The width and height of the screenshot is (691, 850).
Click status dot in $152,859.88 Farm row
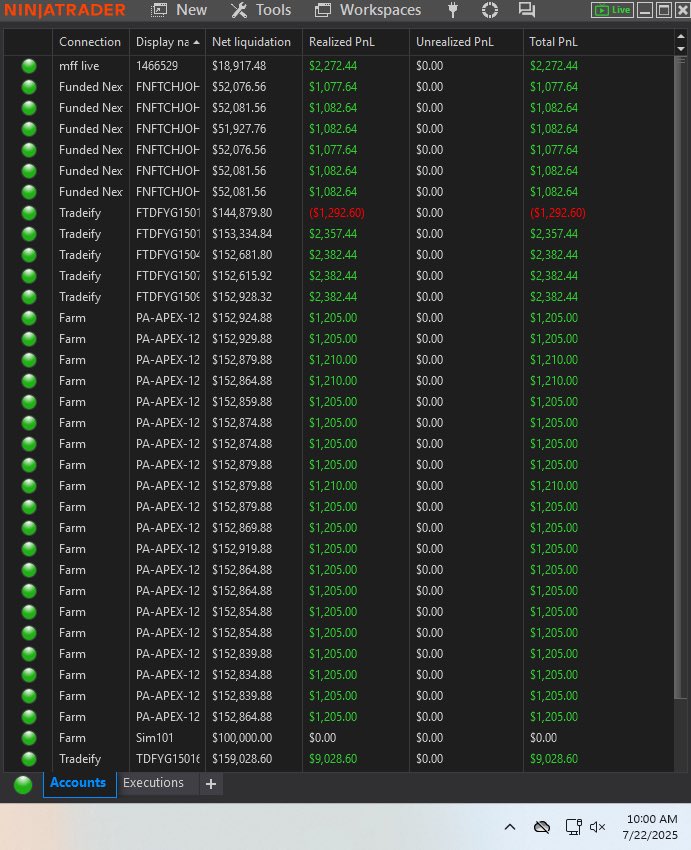pos(29,402)
